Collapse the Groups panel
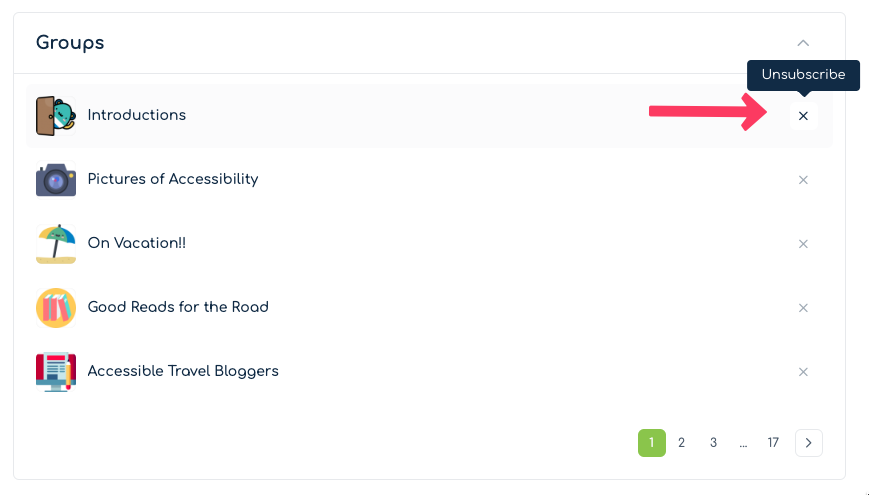The height and width of the screenshot is (495, 869). pos(803,43)
